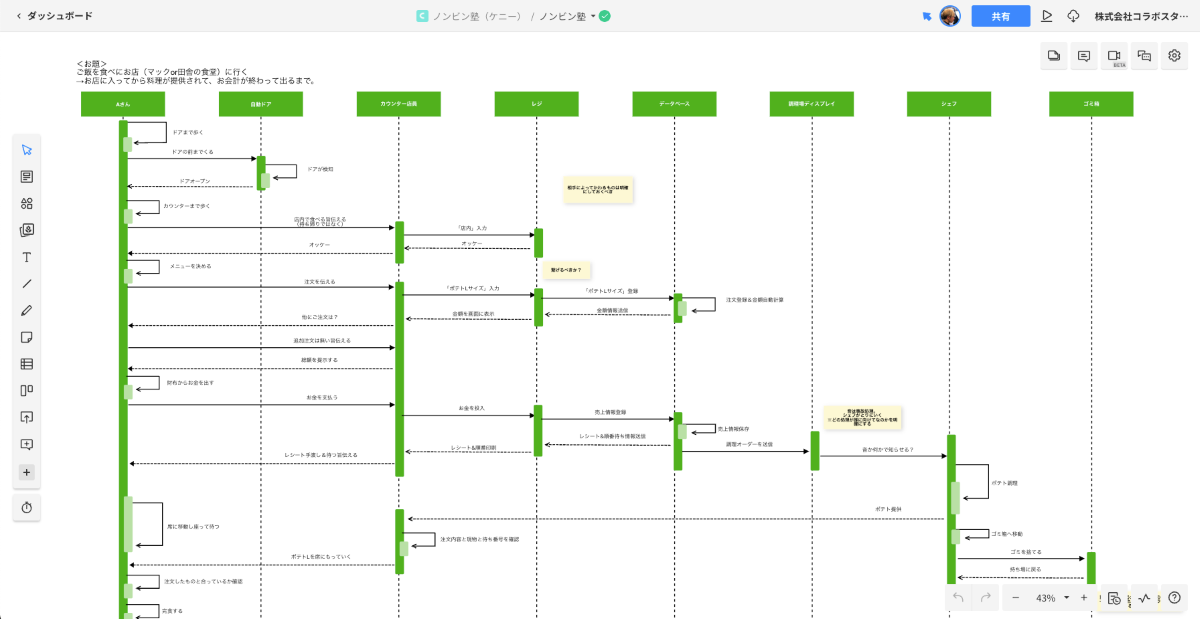Open the timer tool
The image size is (1200, 619).
[27, 508]
